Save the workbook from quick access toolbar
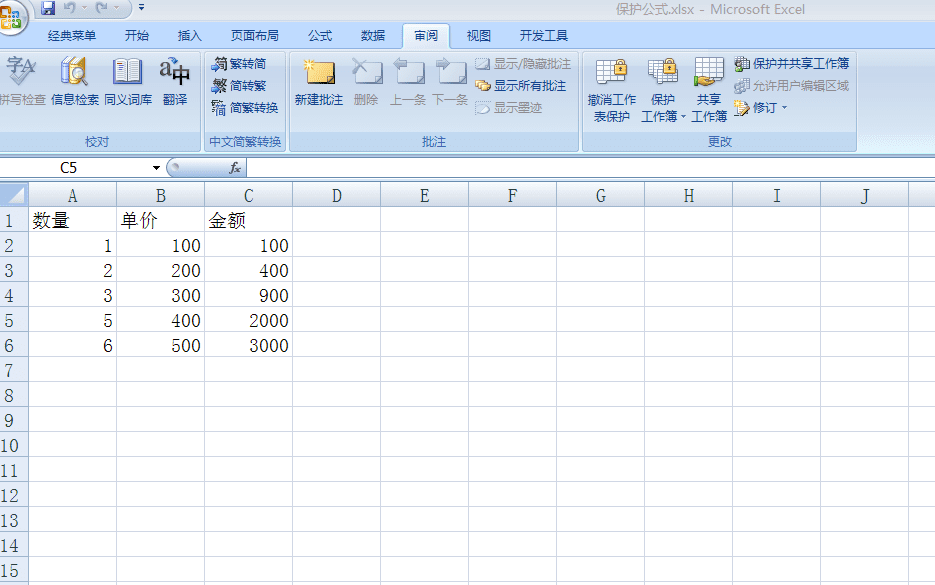 tap(48, 8)
